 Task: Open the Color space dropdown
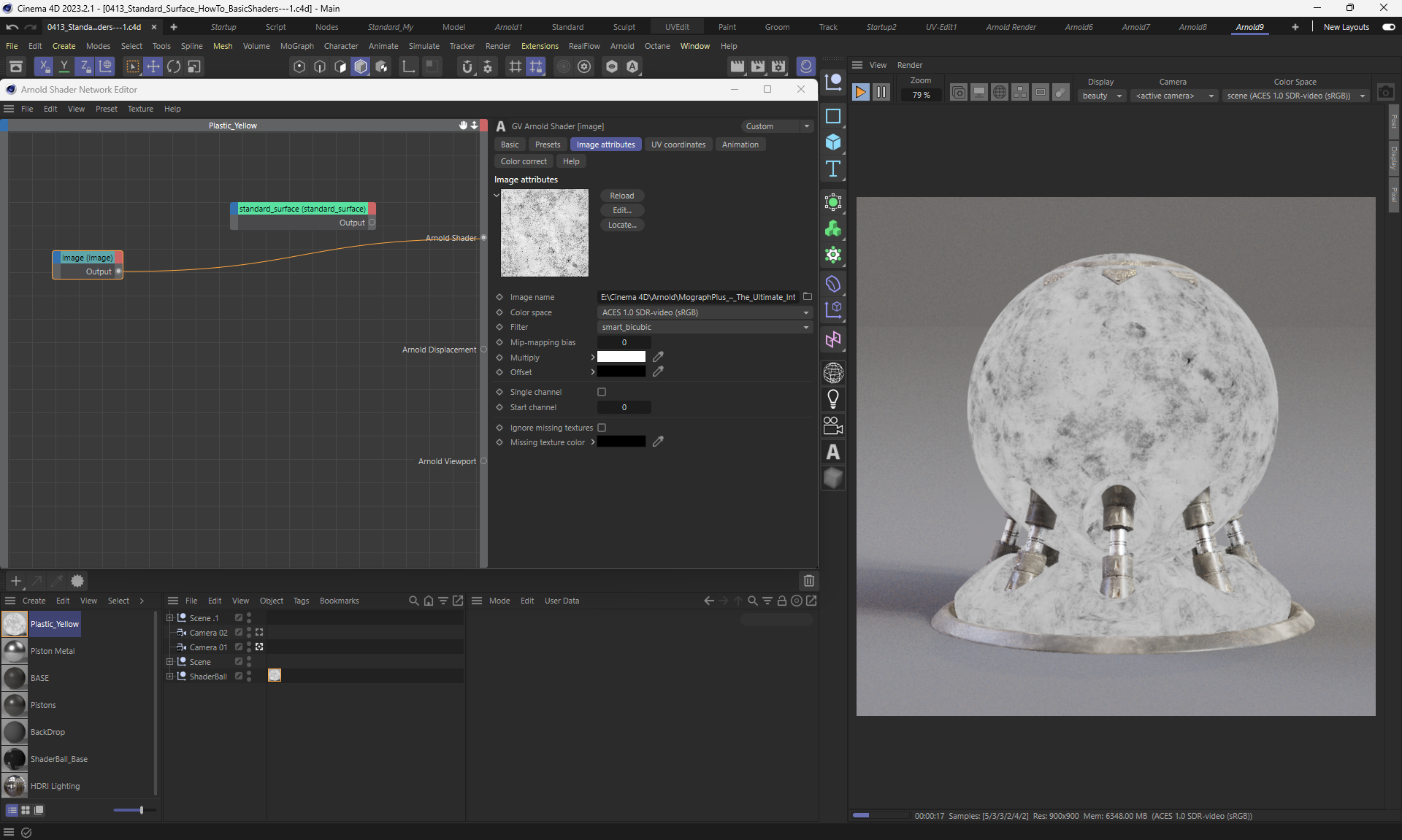point(704,312)
